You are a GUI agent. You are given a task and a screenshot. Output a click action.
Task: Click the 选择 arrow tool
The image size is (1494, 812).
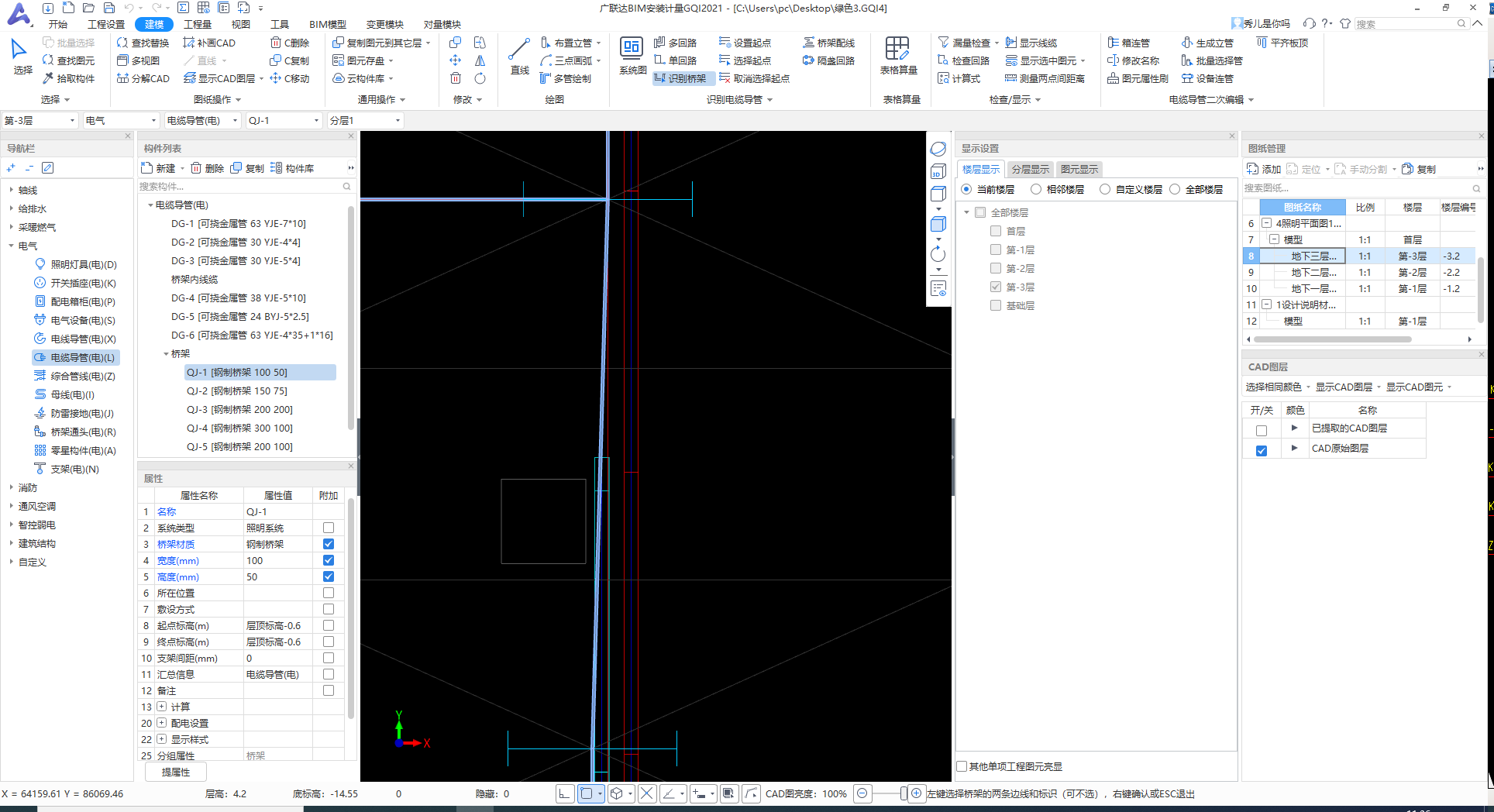pyautogui.click(x=22, y=57)
